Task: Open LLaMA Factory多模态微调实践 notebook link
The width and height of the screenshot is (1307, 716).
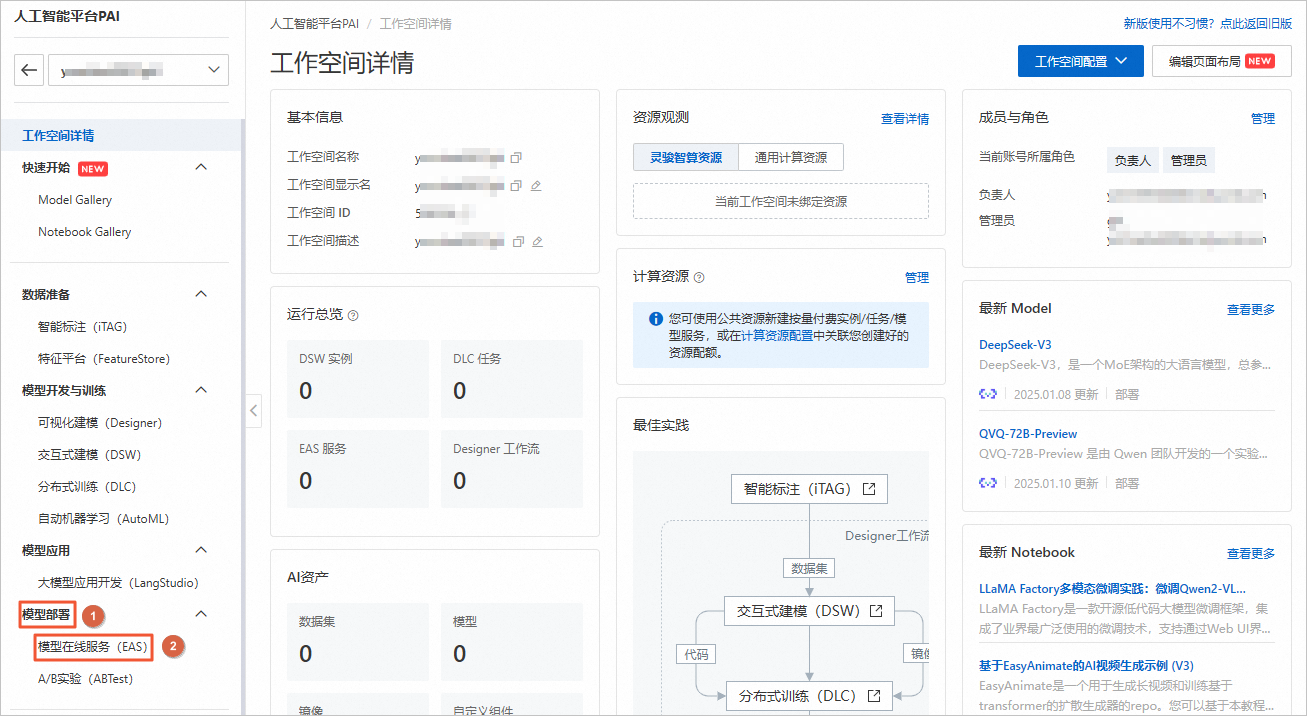Action: (1112, 589)
